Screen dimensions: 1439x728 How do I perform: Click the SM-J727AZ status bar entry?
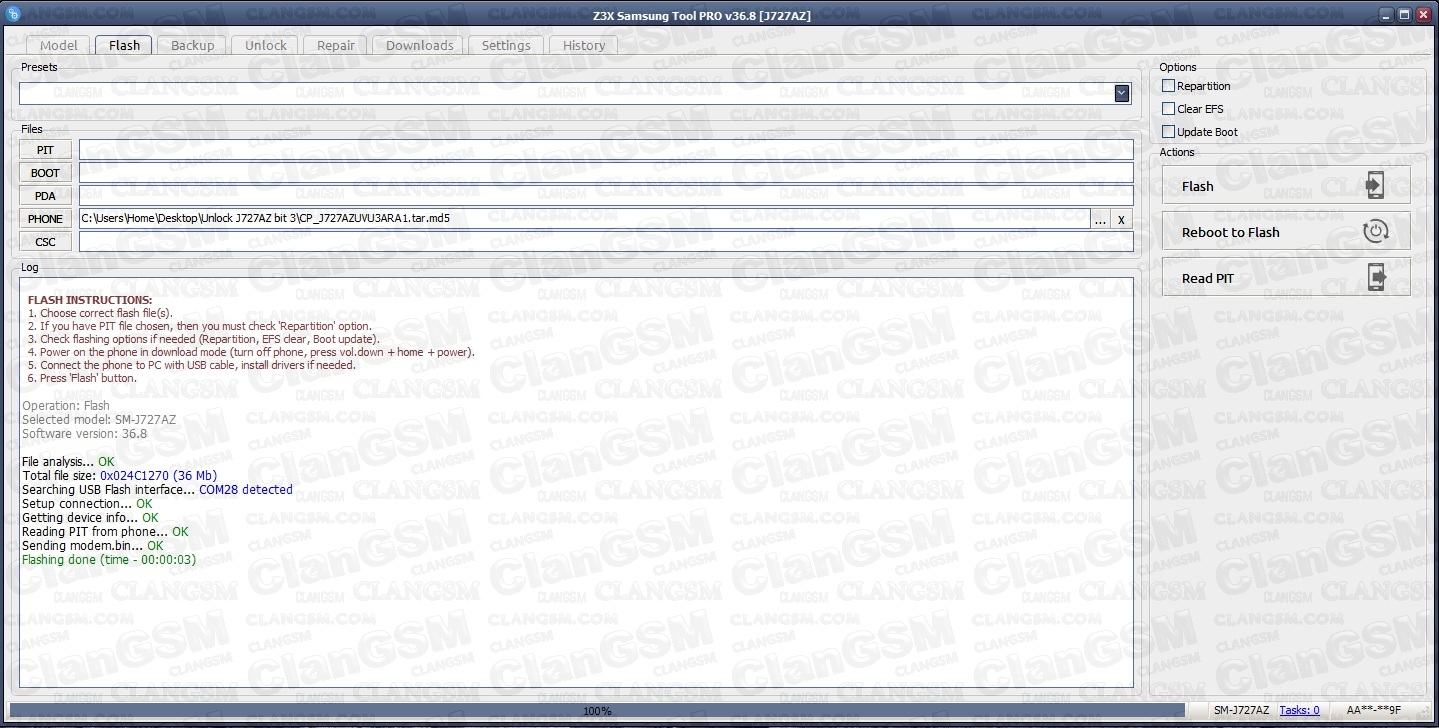[1241, 711]
